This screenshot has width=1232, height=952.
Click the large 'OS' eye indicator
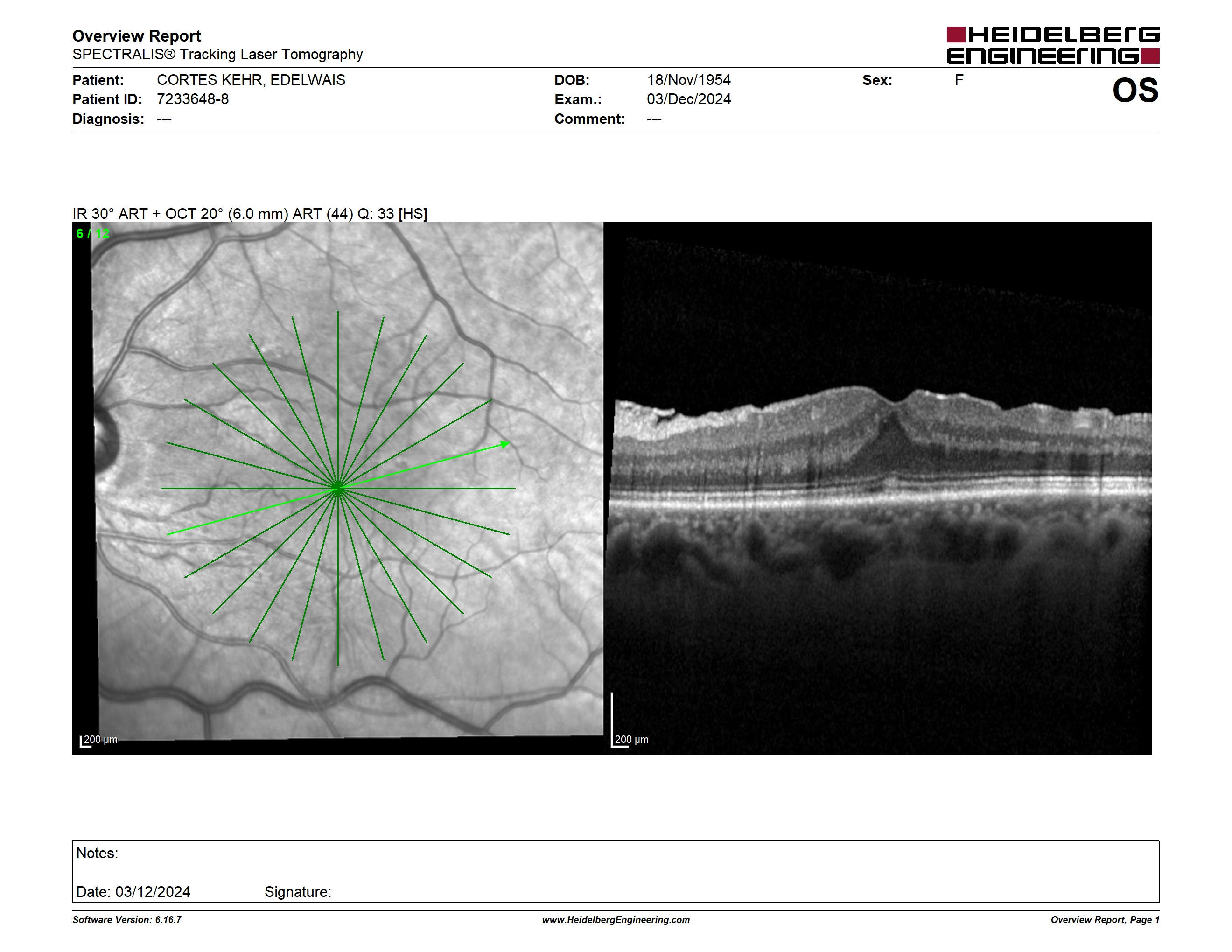pos(1135,90)
